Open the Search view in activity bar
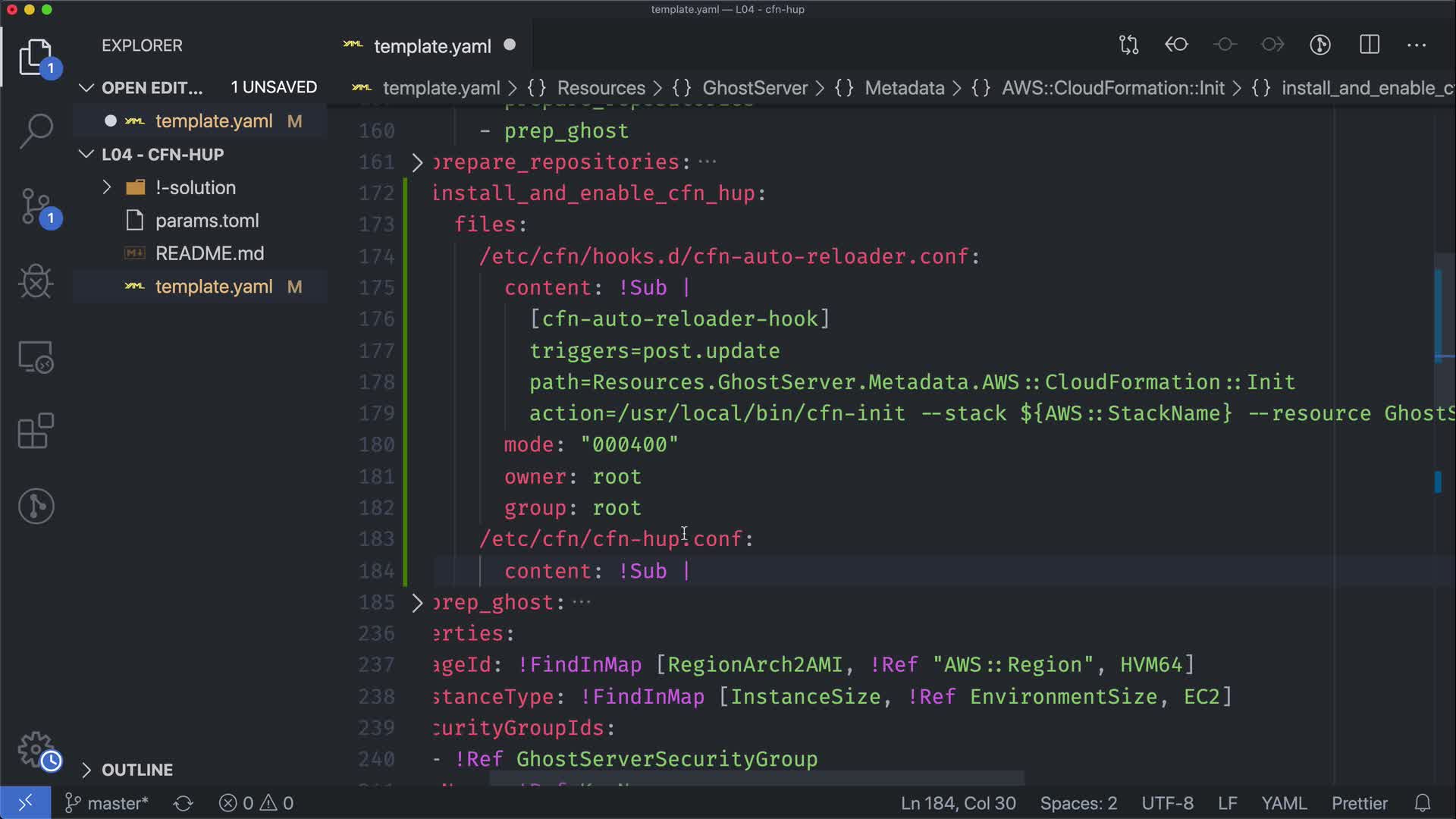 [36, 131]
